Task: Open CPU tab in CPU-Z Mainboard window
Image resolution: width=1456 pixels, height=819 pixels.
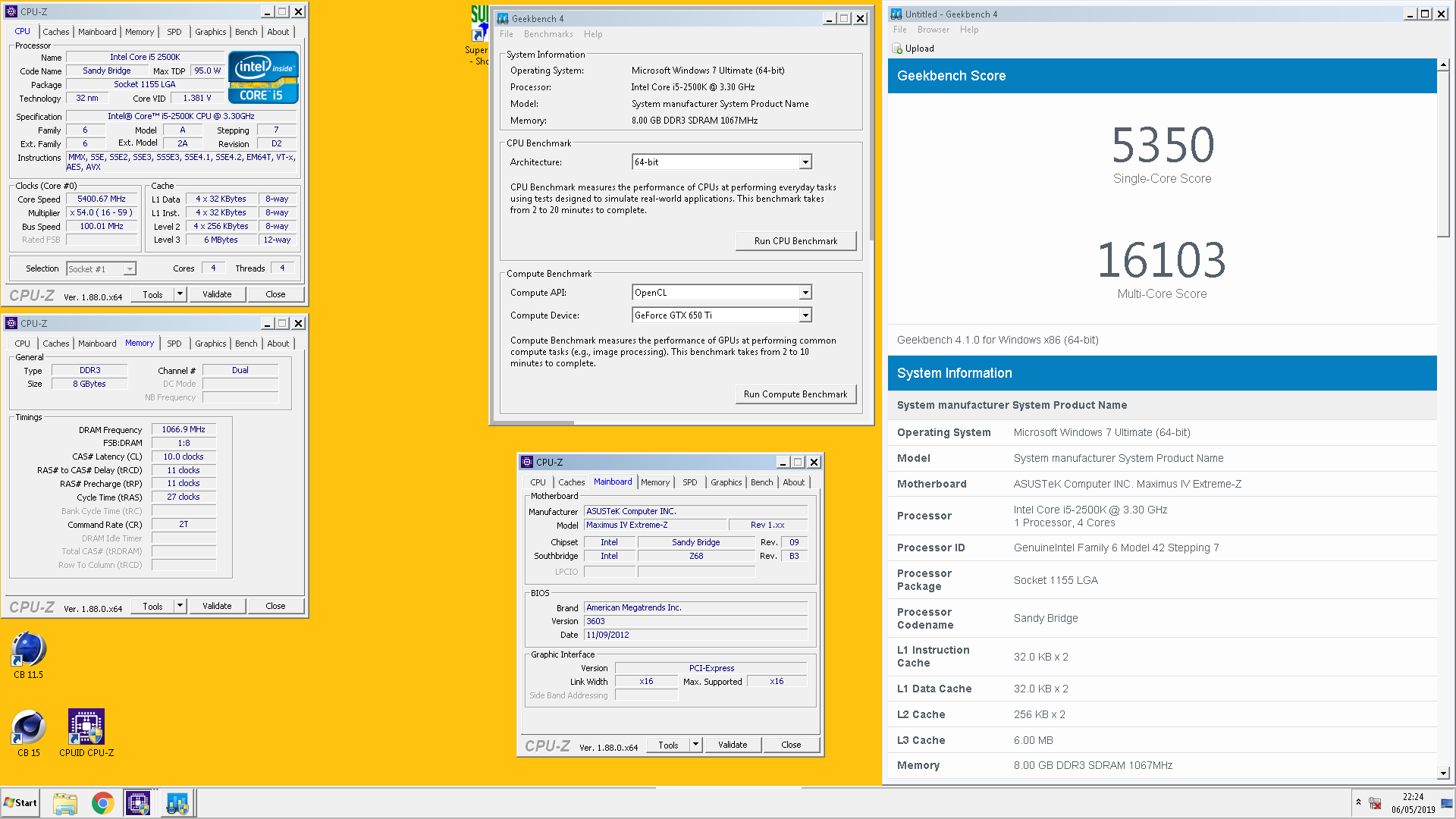Action: tap(538, 482)
